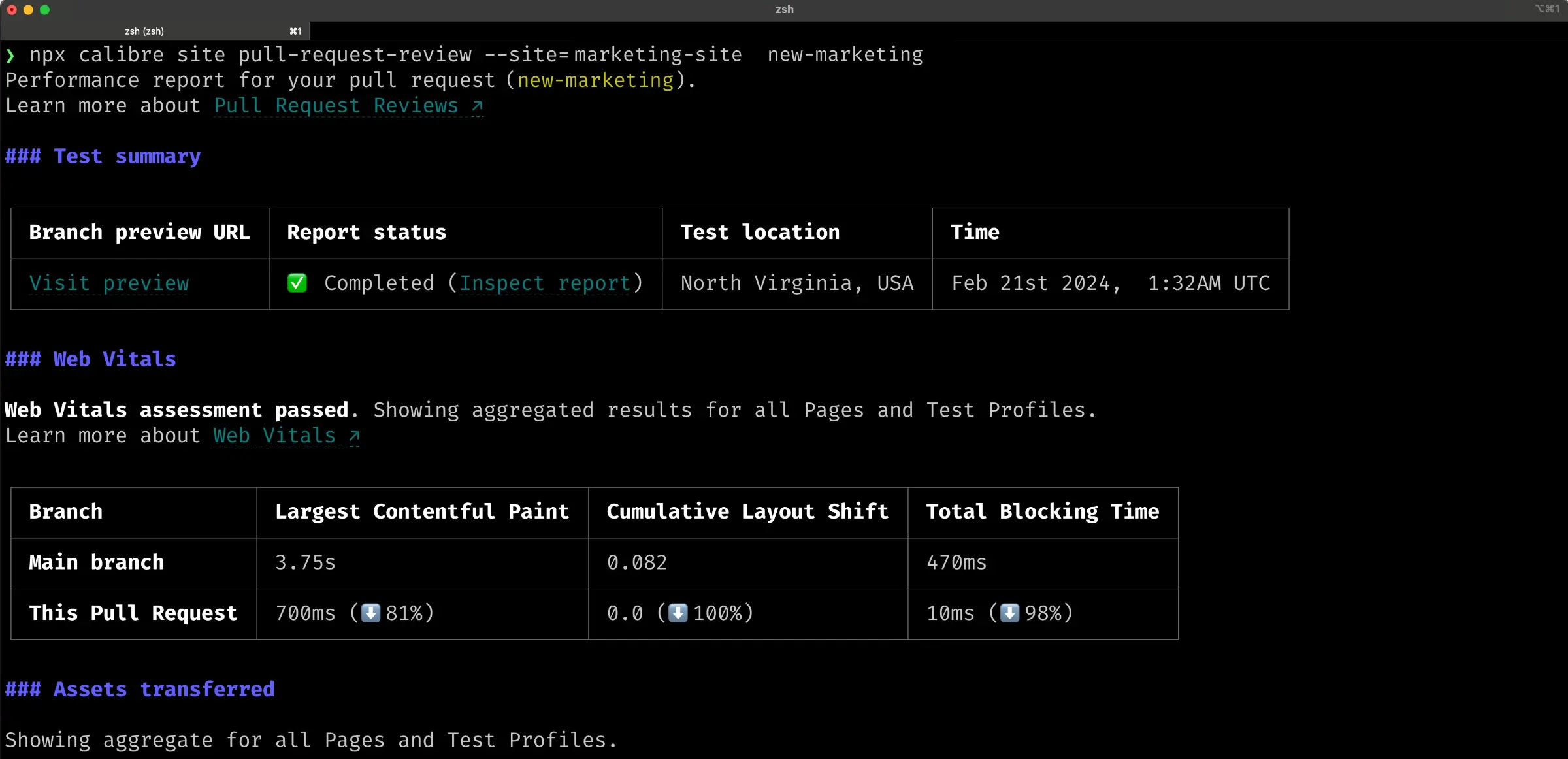Open the Web Vitals documentation link
Screen dimensions: 1568x759
[274, 436]
